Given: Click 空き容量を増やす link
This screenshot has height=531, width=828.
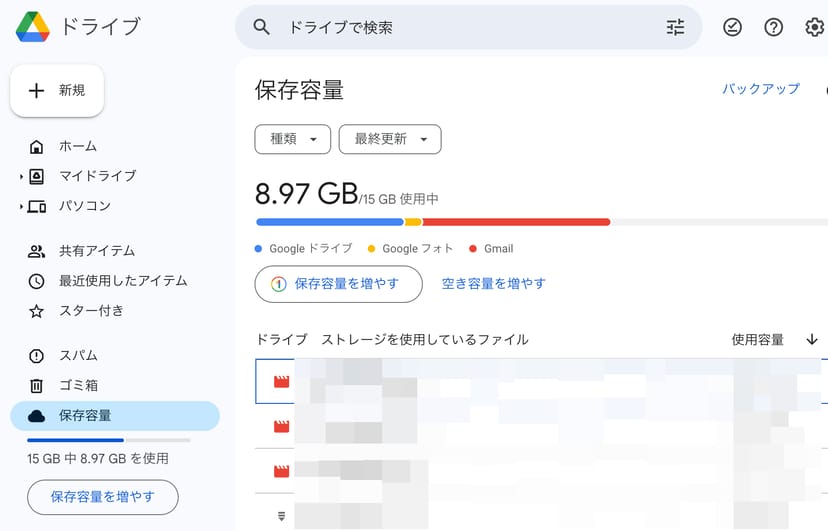Looking at the screenshot, I should point(494,284).
